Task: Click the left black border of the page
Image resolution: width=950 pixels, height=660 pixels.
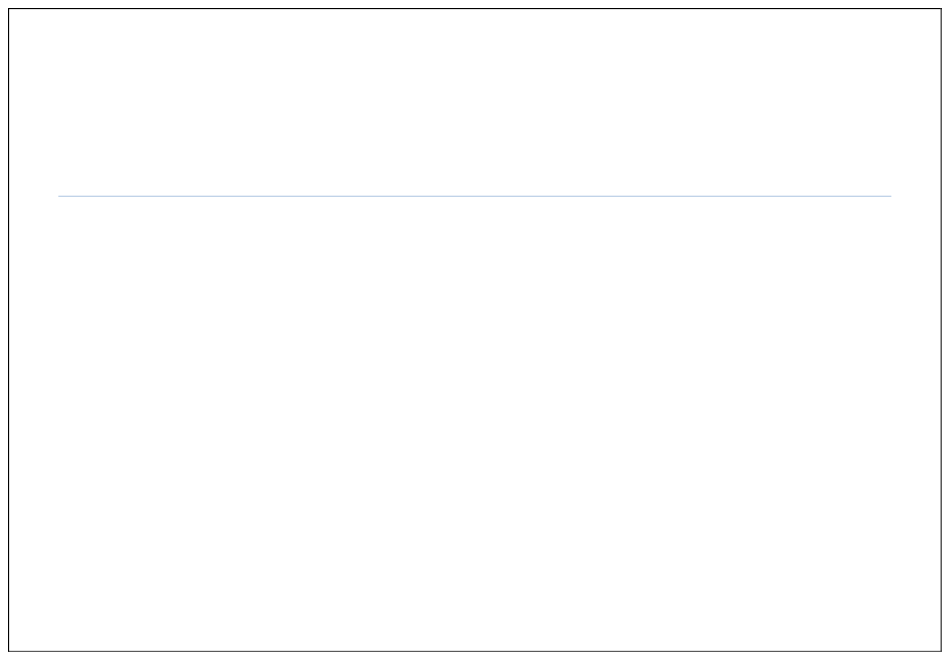Action: (x=8, y=330)
